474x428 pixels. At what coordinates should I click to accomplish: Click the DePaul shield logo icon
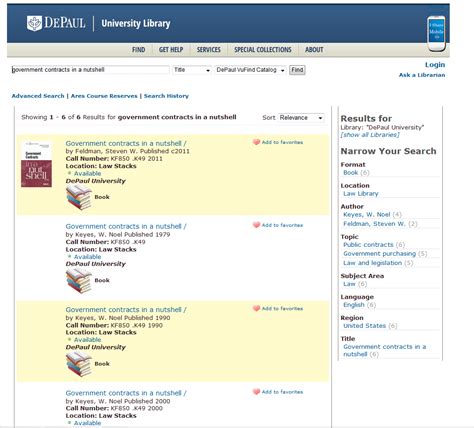pos(34,23)
